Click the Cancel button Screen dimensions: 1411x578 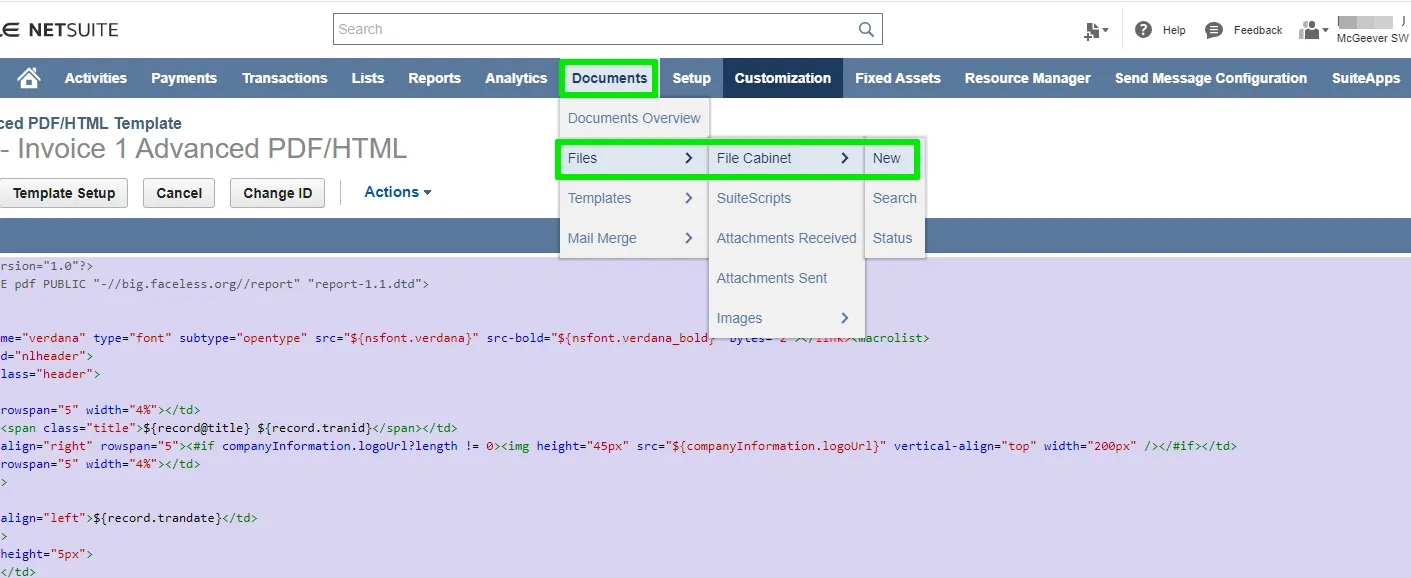coord(179,193)
